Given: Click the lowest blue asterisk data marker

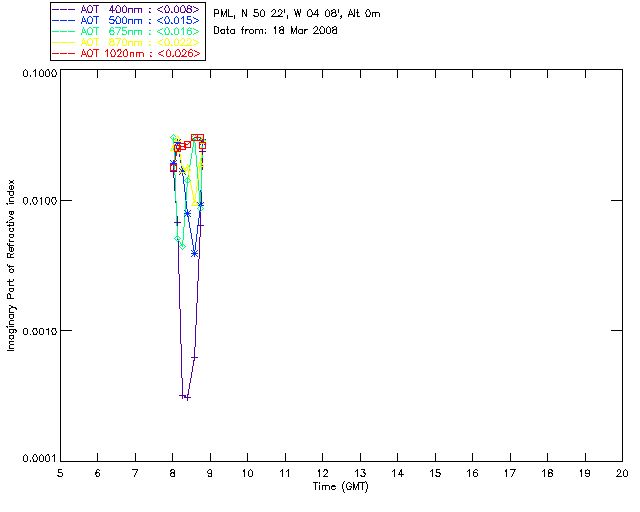Looking at the screenshot, I should pyautogui.click(x=195, y=254).
